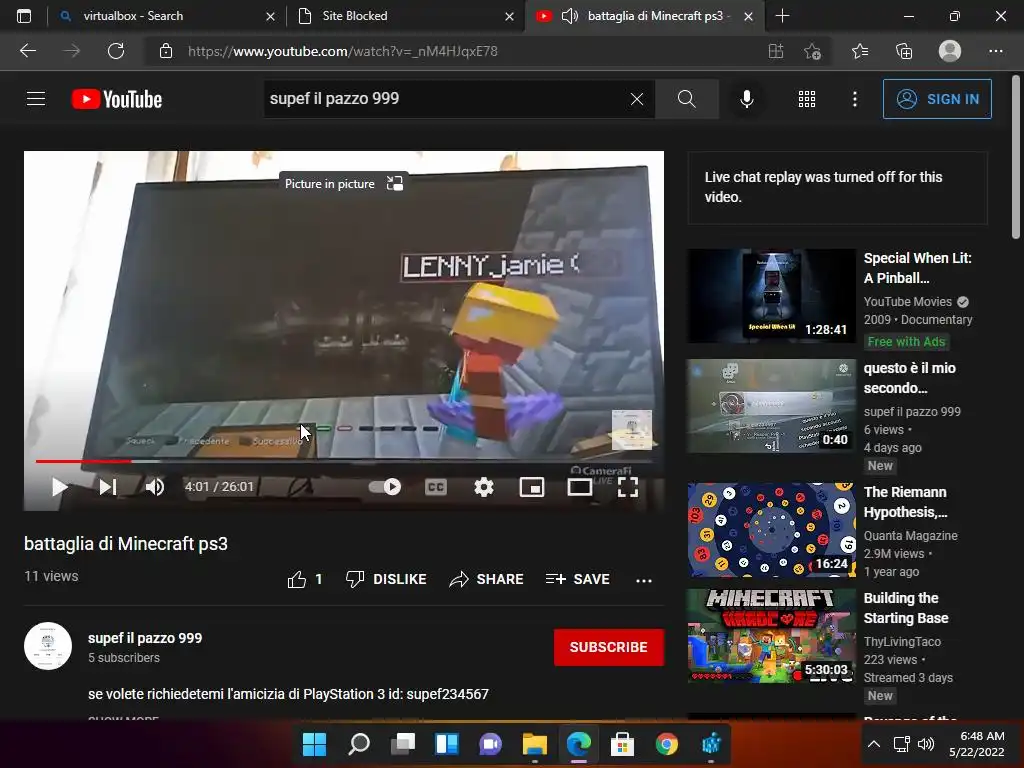Open The Riemann Hypothesis video thumbnail

pos(771,530)
